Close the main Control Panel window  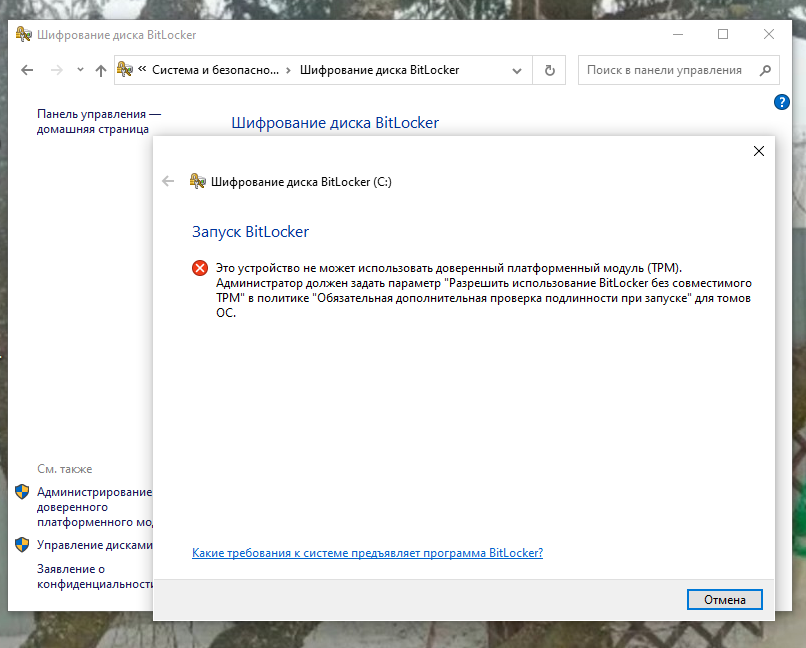point(769,34)
